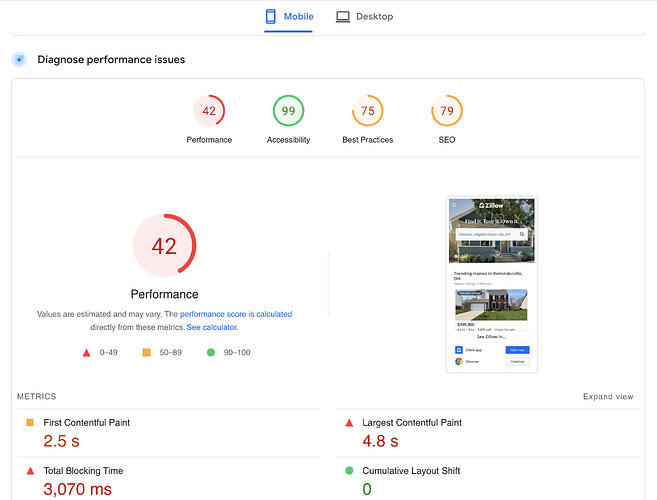The image size is (657, 500).
Task: Click the large Performance gauge showing 42
Action: point(164,246)
